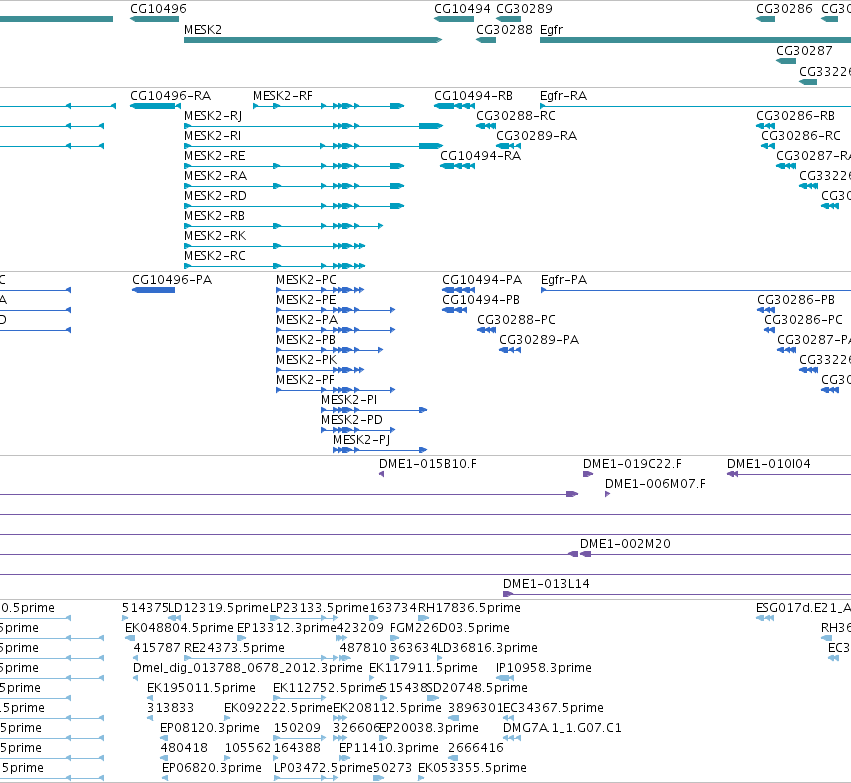Screen dimensions: 851x783
Task: Open the CG10494 gene label
Action: coord(462,9)
